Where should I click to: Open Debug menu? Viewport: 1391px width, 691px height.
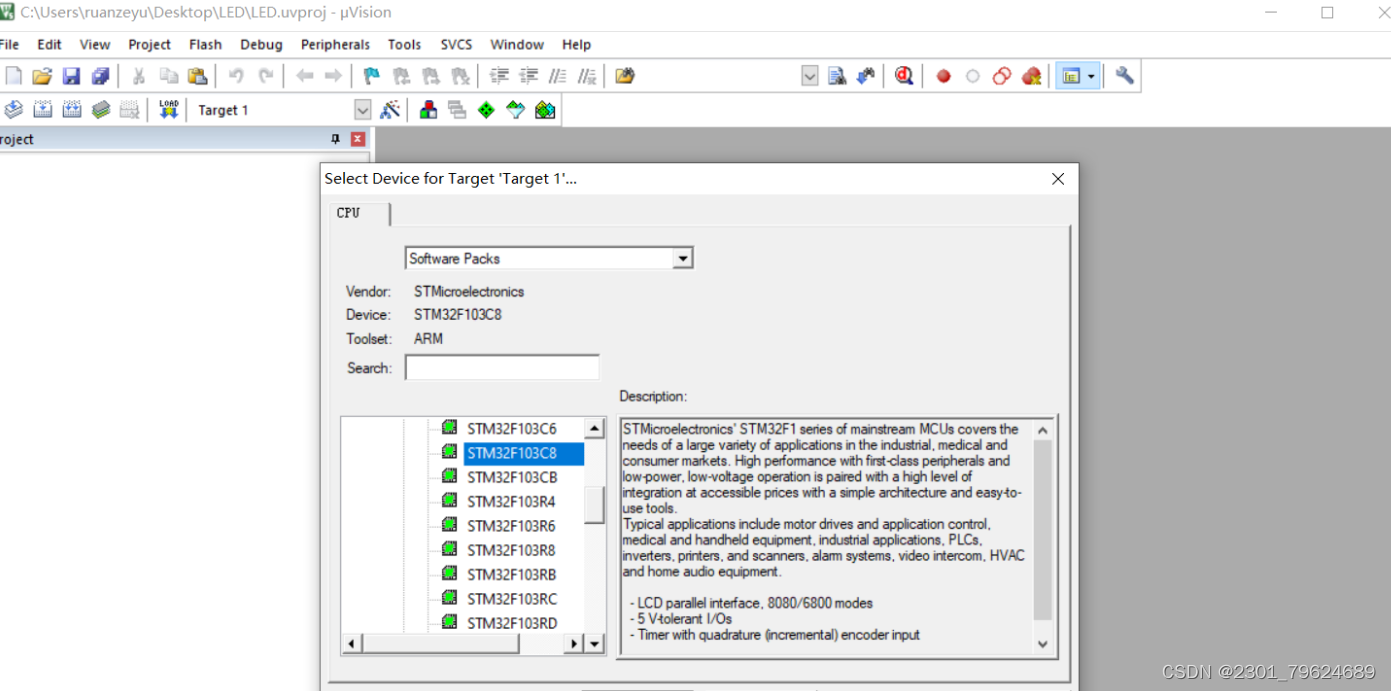(x=261, y=44)
